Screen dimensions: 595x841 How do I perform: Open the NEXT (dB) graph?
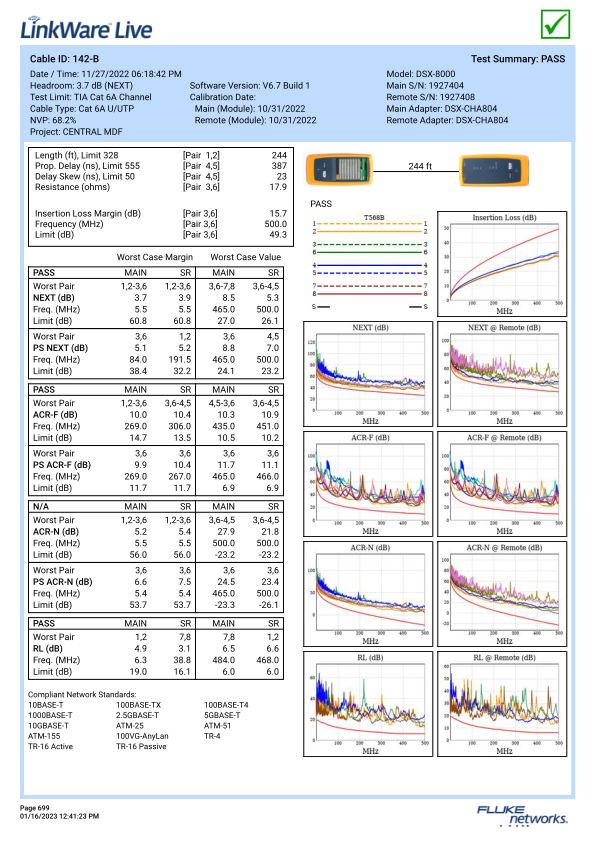[368, 374]
